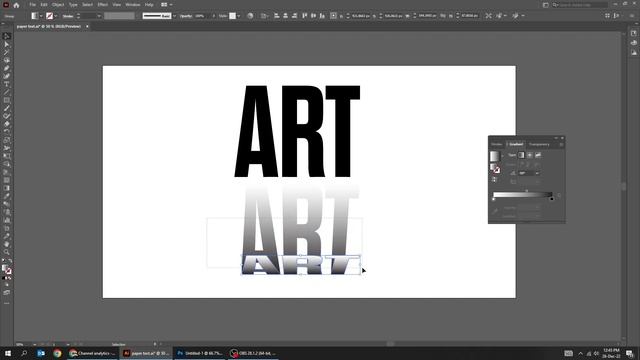Image resolution: width=640 pixels, height=360 pixels.
Task: Switch to the Transparency tab
Action: tap(539, 144)
